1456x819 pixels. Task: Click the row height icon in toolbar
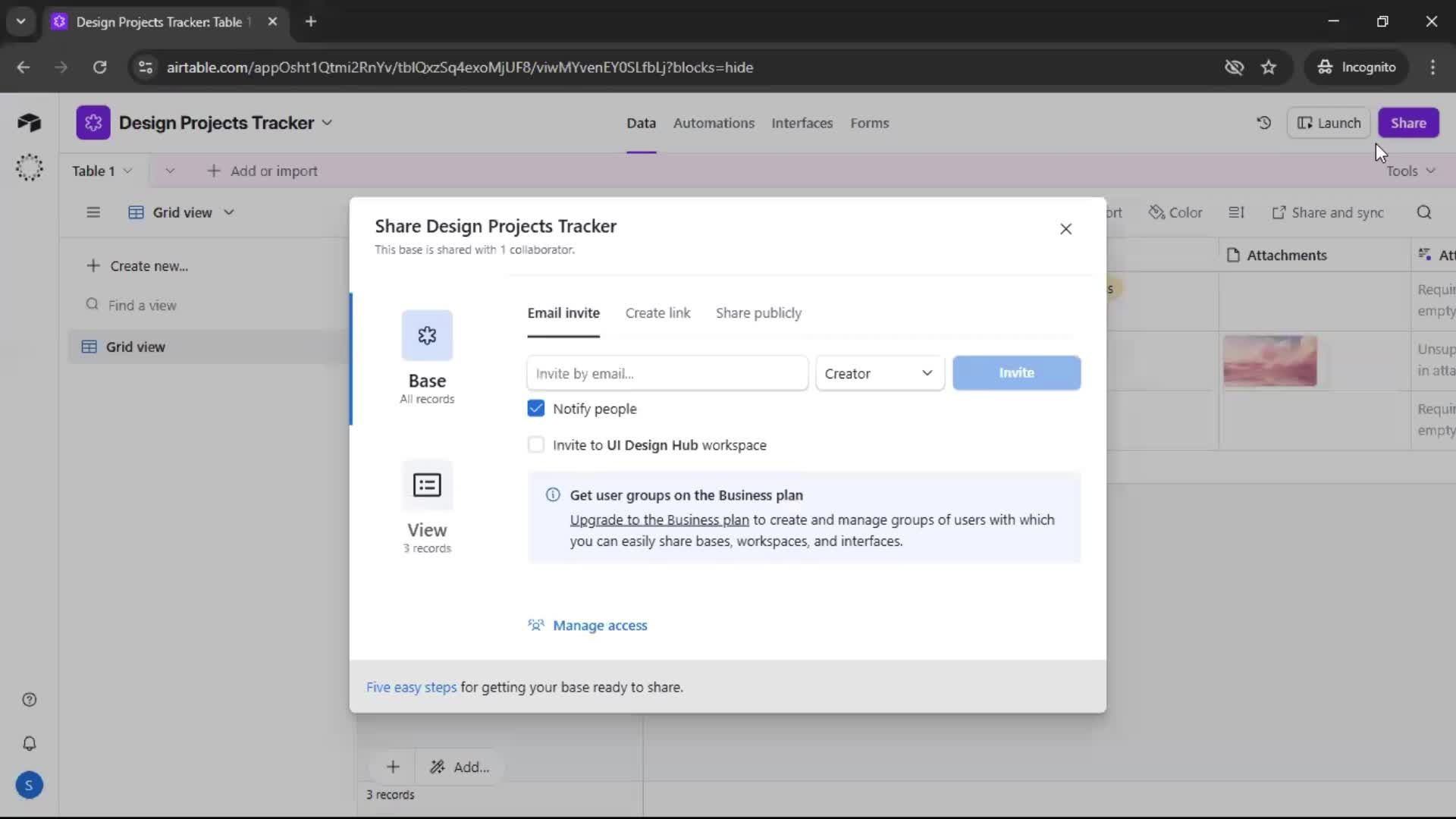coord(1236,212)
